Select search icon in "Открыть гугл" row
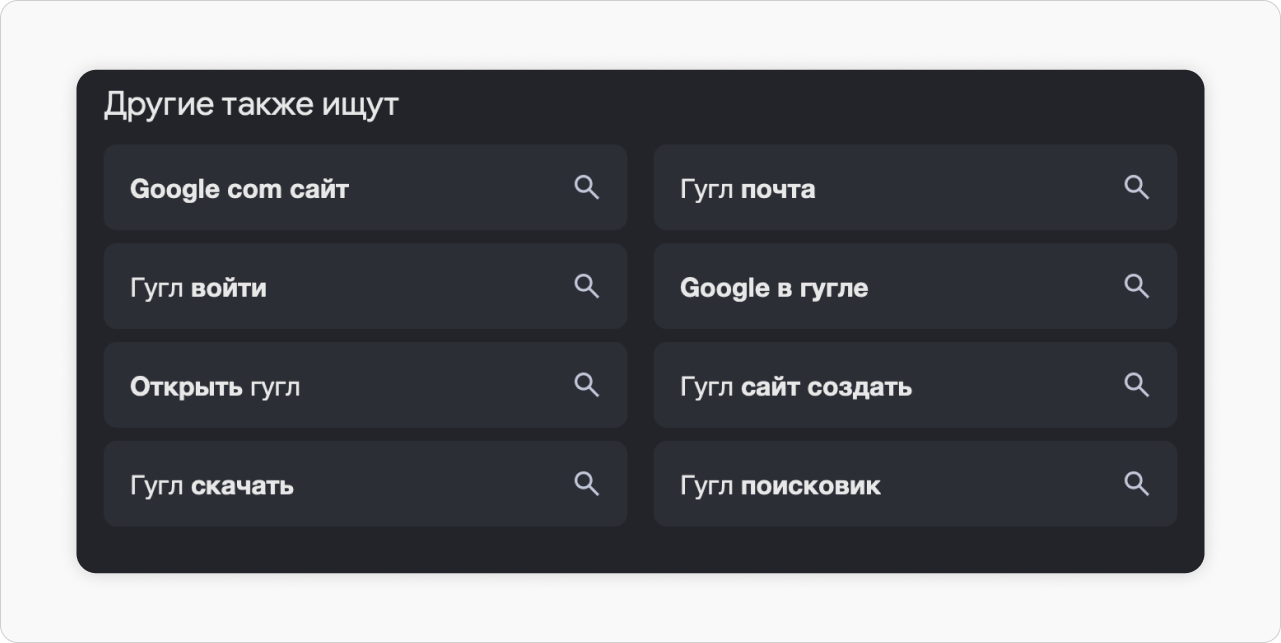Image resolution: width=1281 pixels, height=643 pixels. pos(587,385)
